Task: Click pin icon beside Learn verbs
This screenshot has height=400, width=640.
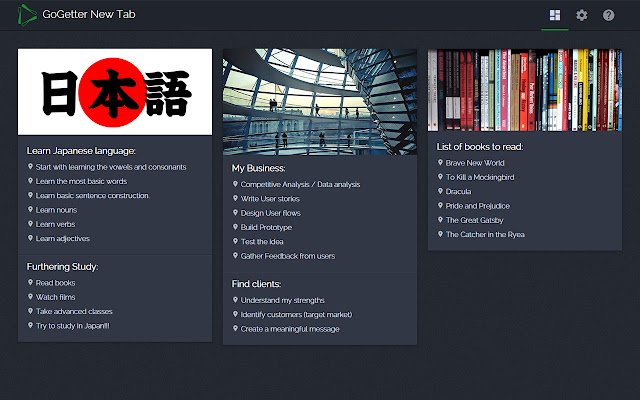Action: [x=30, y=224]
